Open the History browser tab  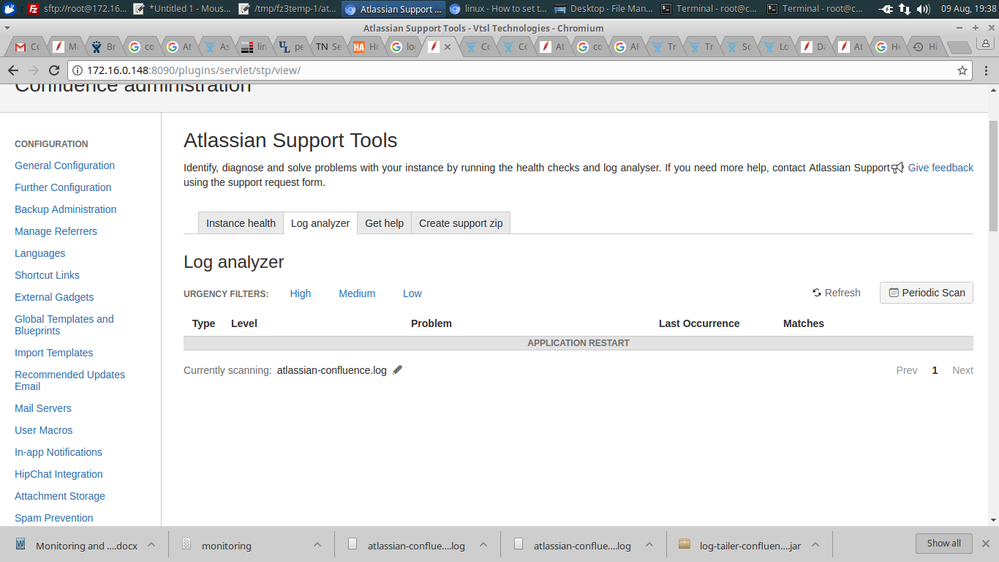pos(925,47)
